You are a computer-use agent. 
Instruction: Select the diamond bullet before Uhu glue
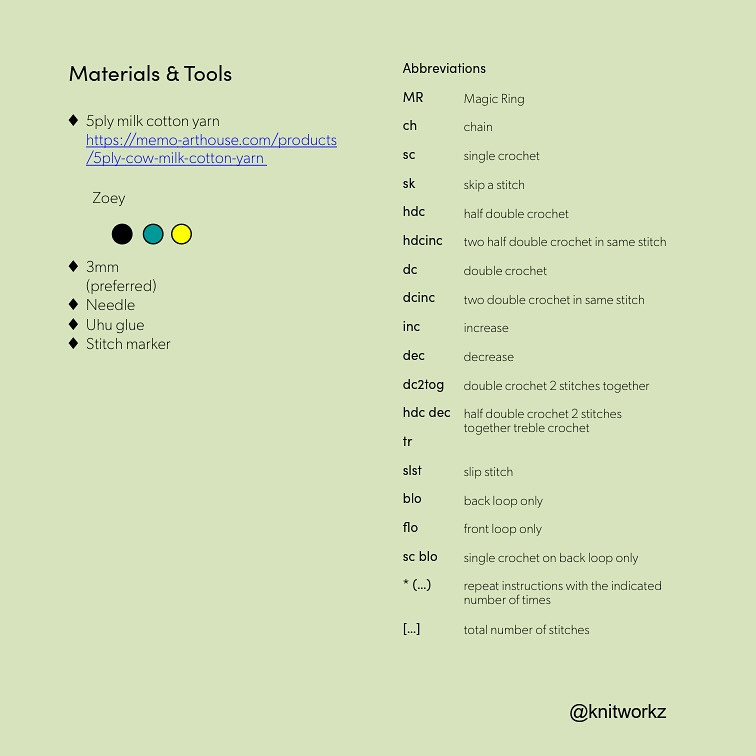point(73,324)
